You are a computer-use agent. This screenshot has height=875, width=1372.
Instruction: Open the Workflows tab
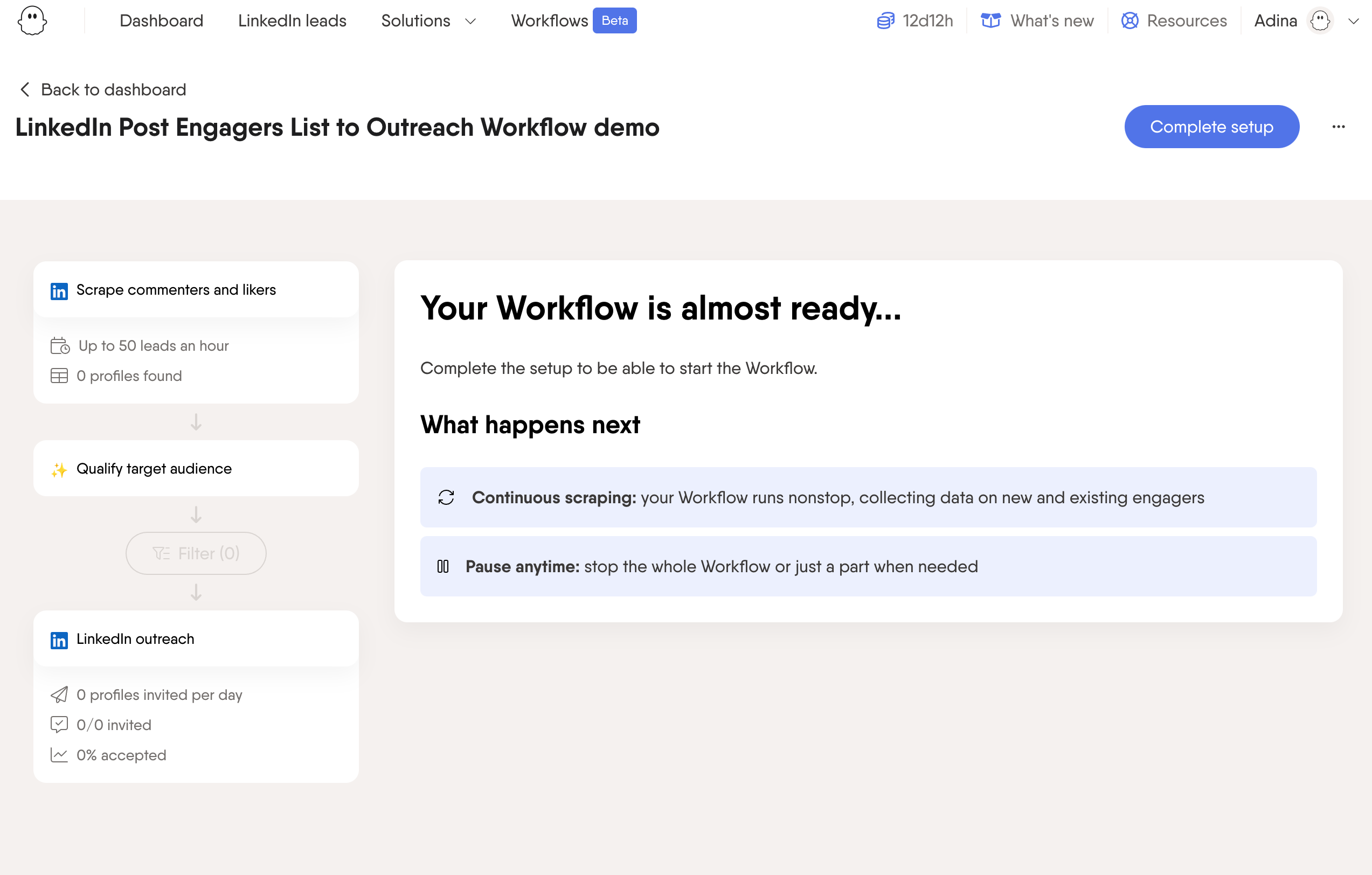tap(549, 21)
